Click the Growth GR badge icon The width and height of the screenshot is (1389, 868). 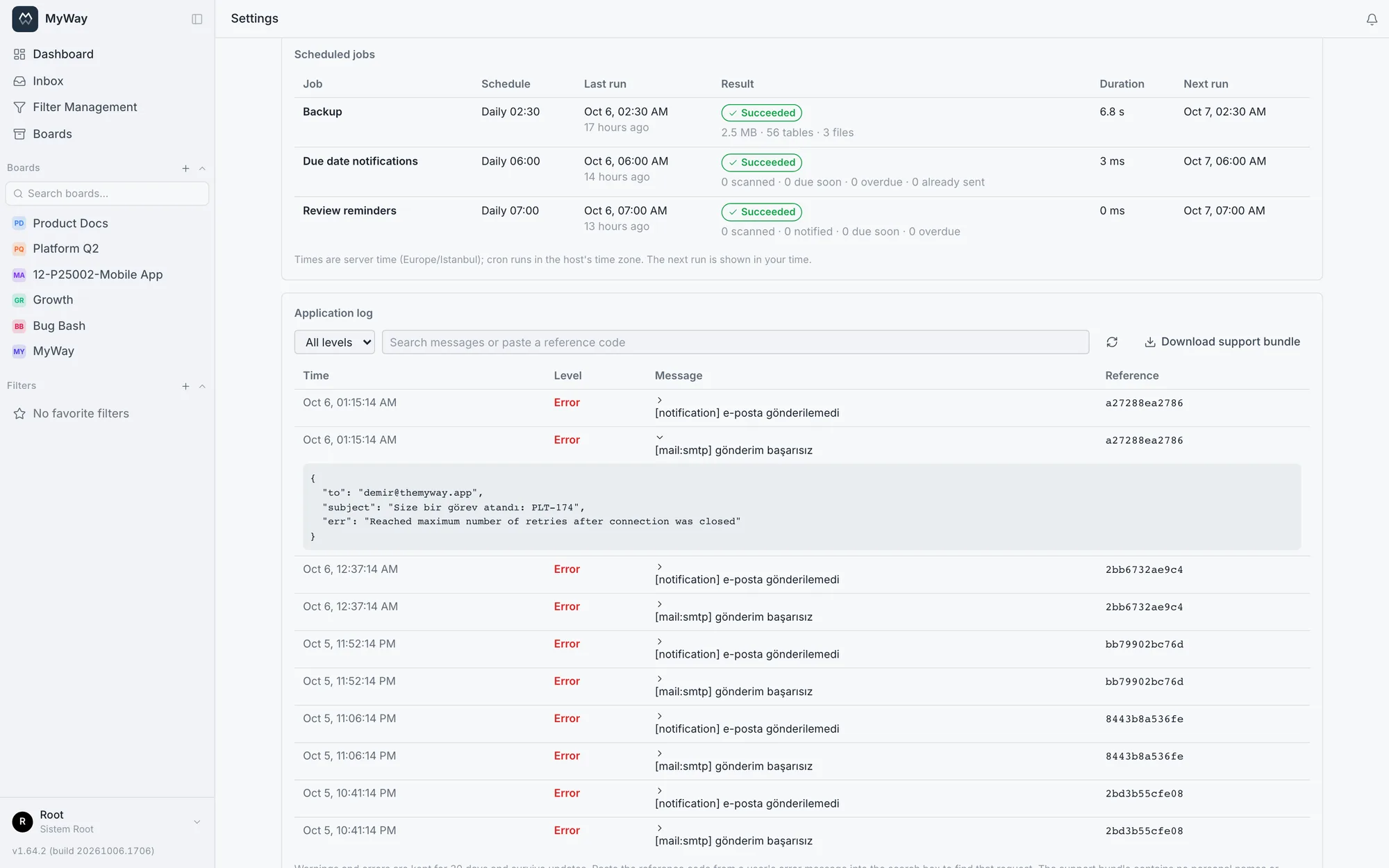[19, 300]
